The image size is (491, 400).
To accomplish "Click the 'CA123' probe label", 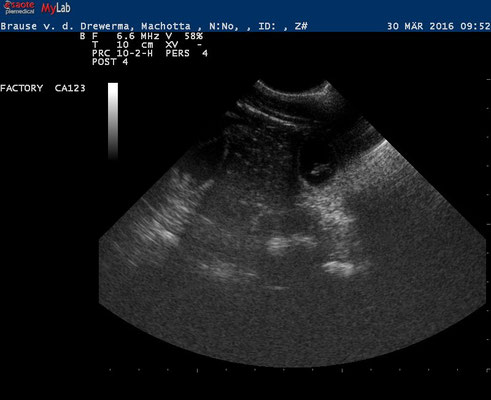I will [70, 88].
